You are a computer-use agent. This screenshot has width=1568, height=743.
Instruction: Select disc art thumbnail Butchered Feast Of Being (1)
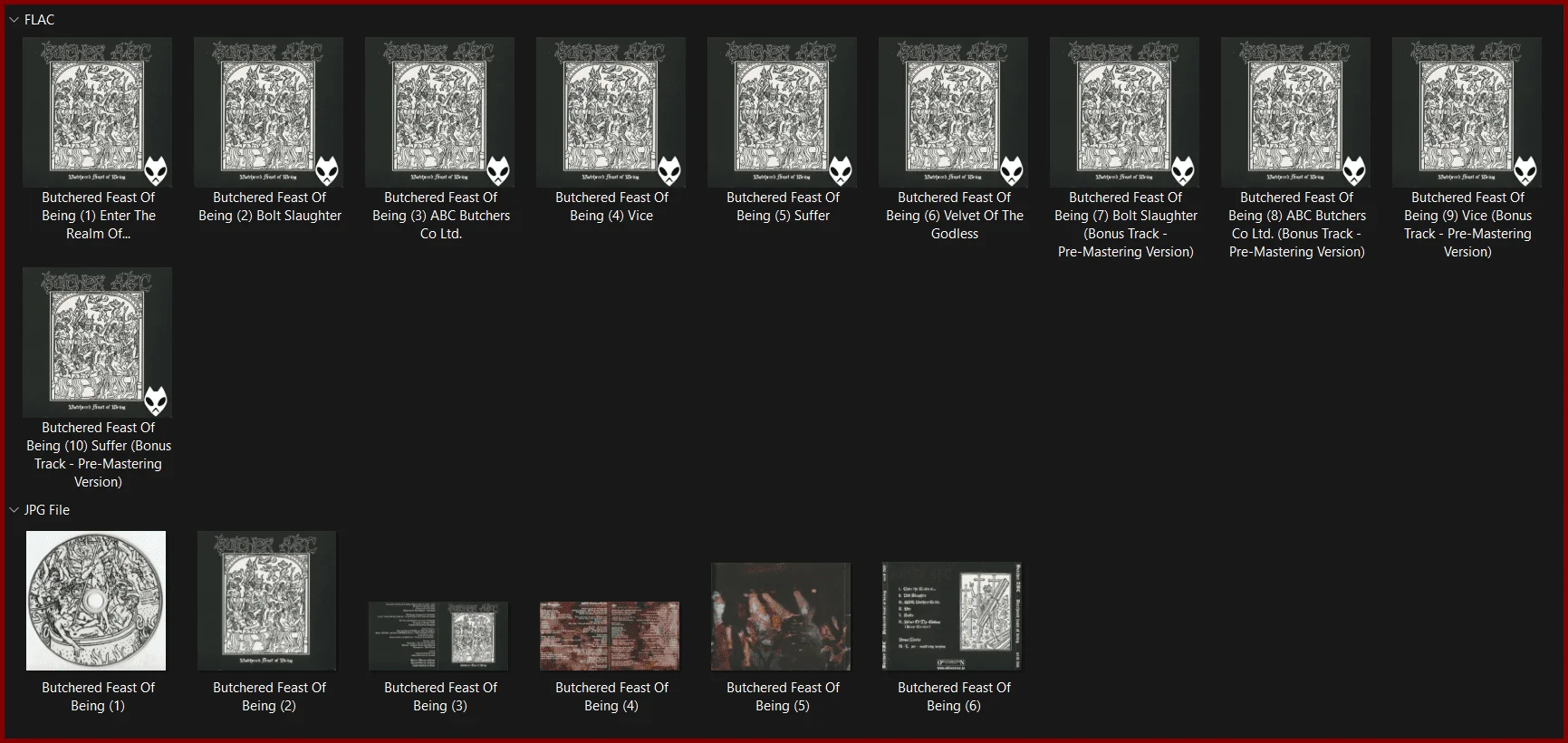[96, 601]
